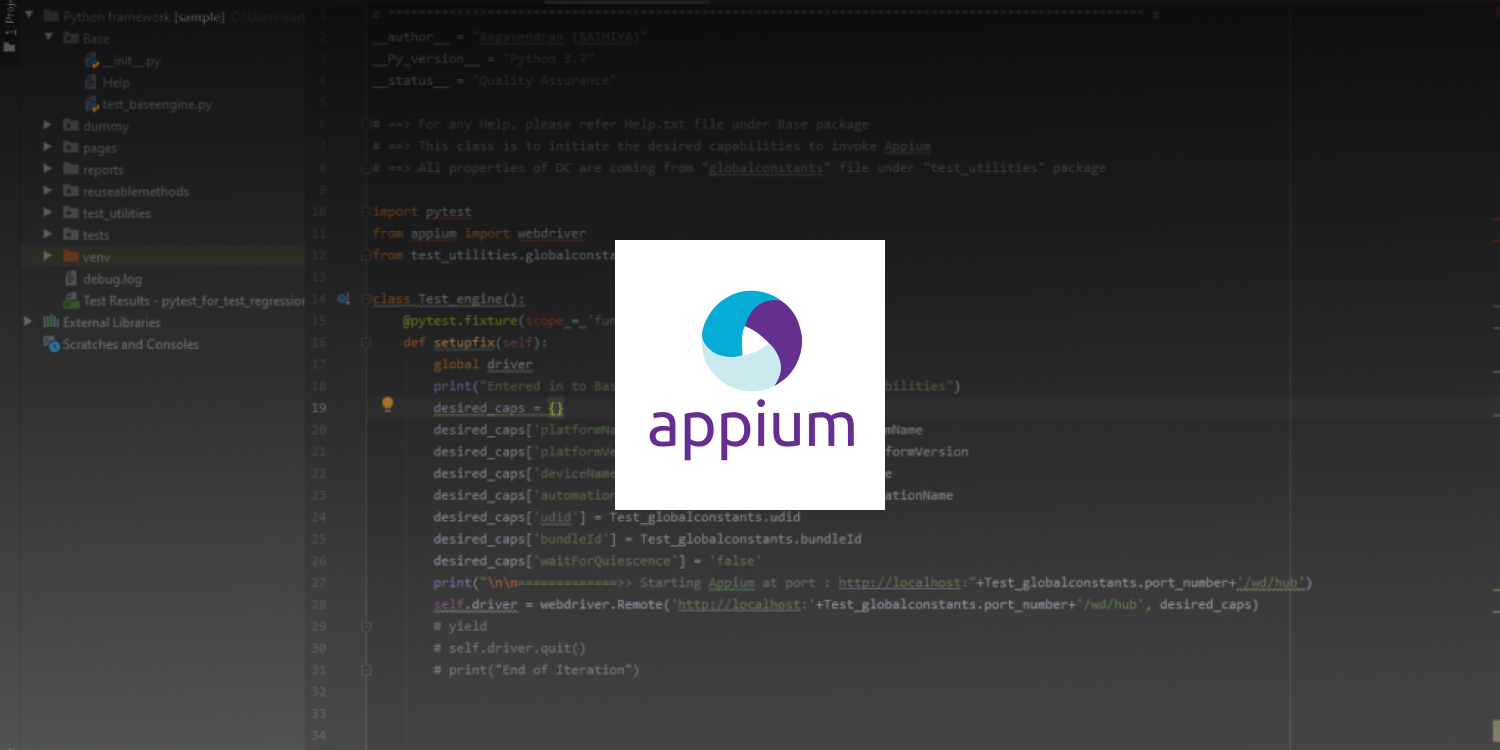The image size is (1500, 750).
Task: Click desired_caps['udid'] assignment line
Action: (617, 518)
